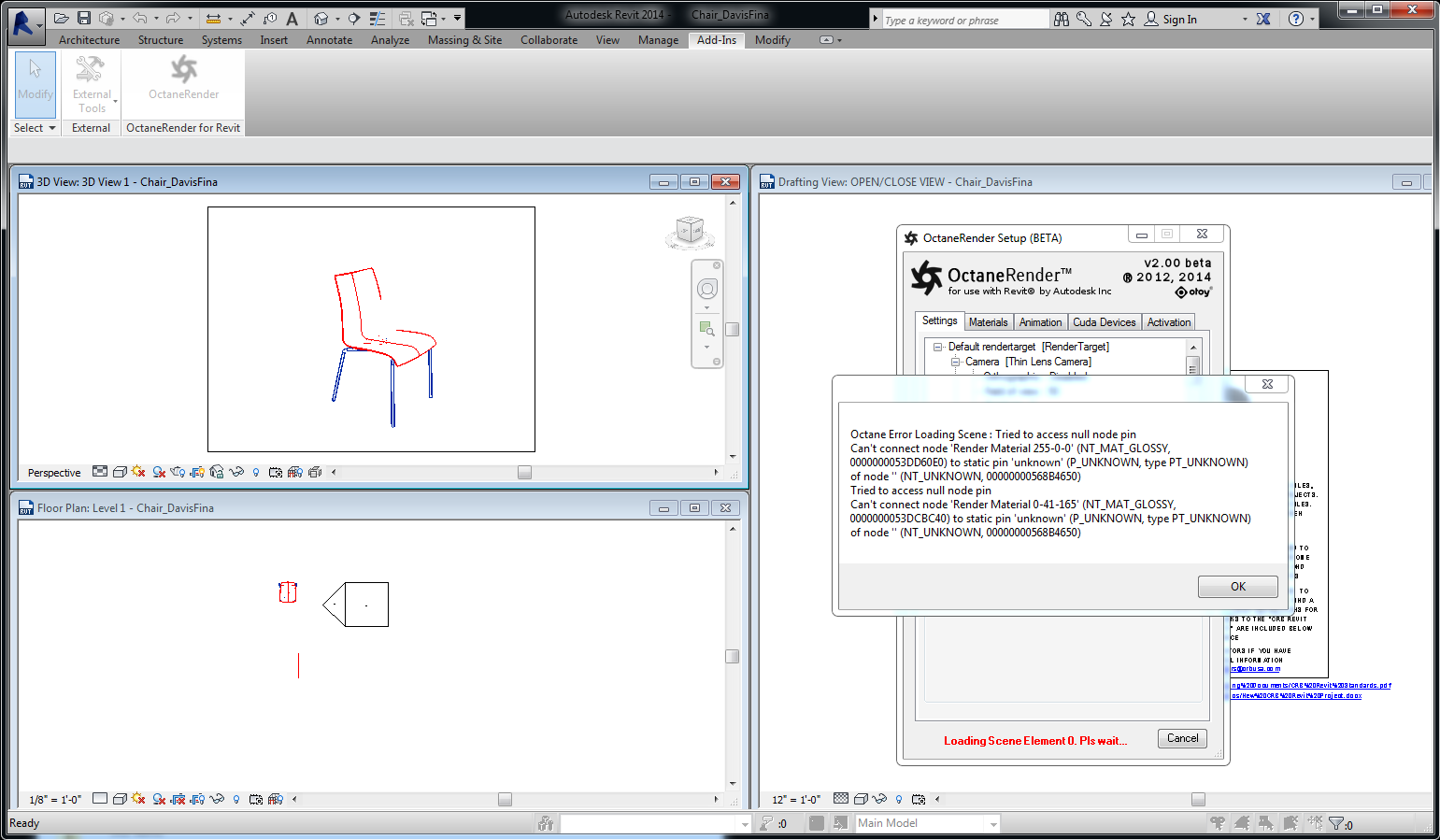Collapse the Default rendertarget tree node
Image resolution: width=1440 pixels, height=840 pixels.
point(937,347)
